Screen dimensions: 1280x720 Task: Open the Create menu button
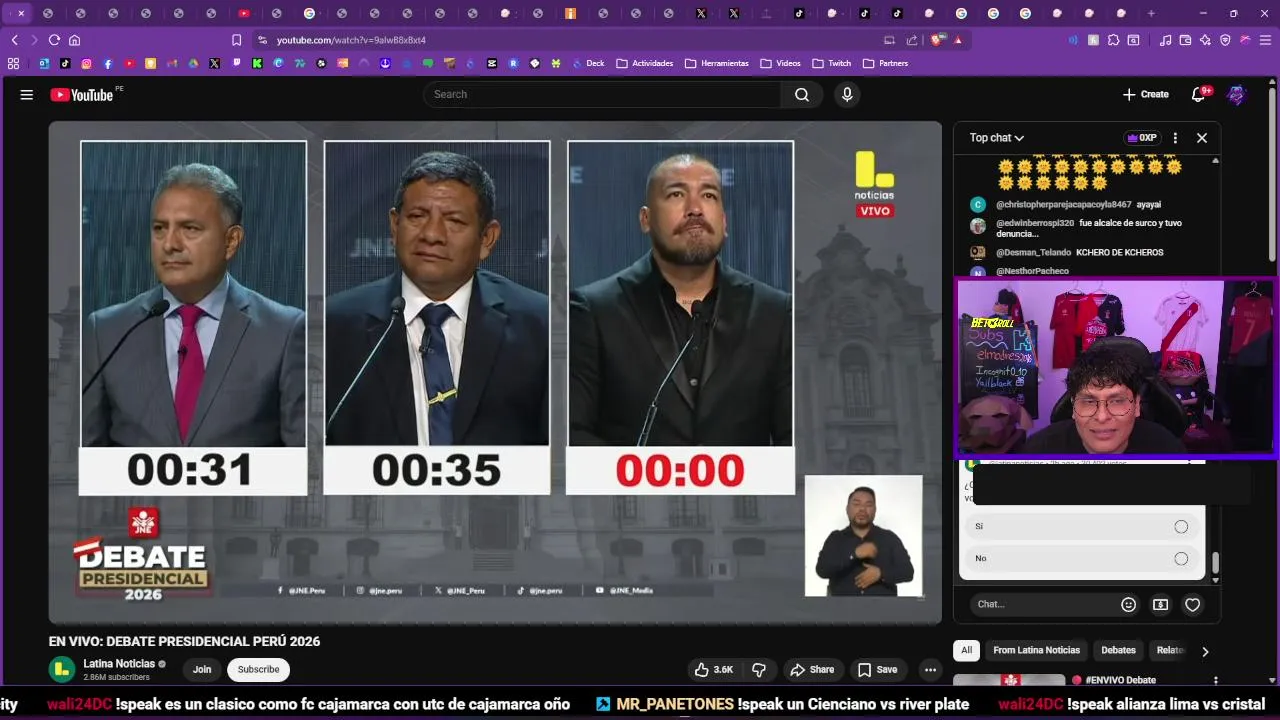coord(1146,94)
